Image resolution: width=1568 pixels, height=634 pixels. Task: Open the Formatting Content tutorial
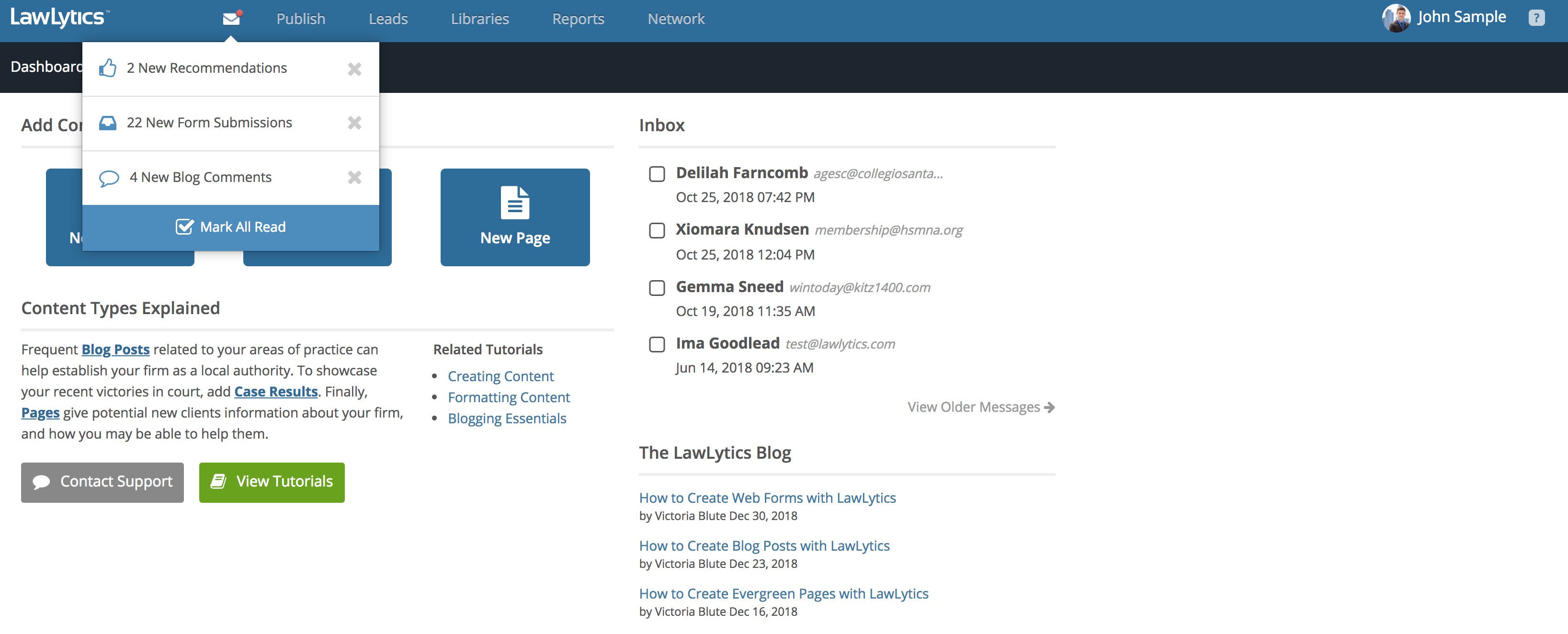(x=509, y=397)
